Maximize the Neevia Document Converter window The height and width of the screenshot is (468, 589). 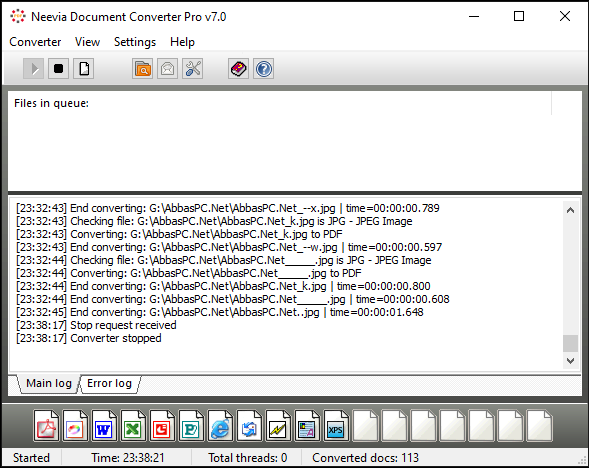(519, 17)
